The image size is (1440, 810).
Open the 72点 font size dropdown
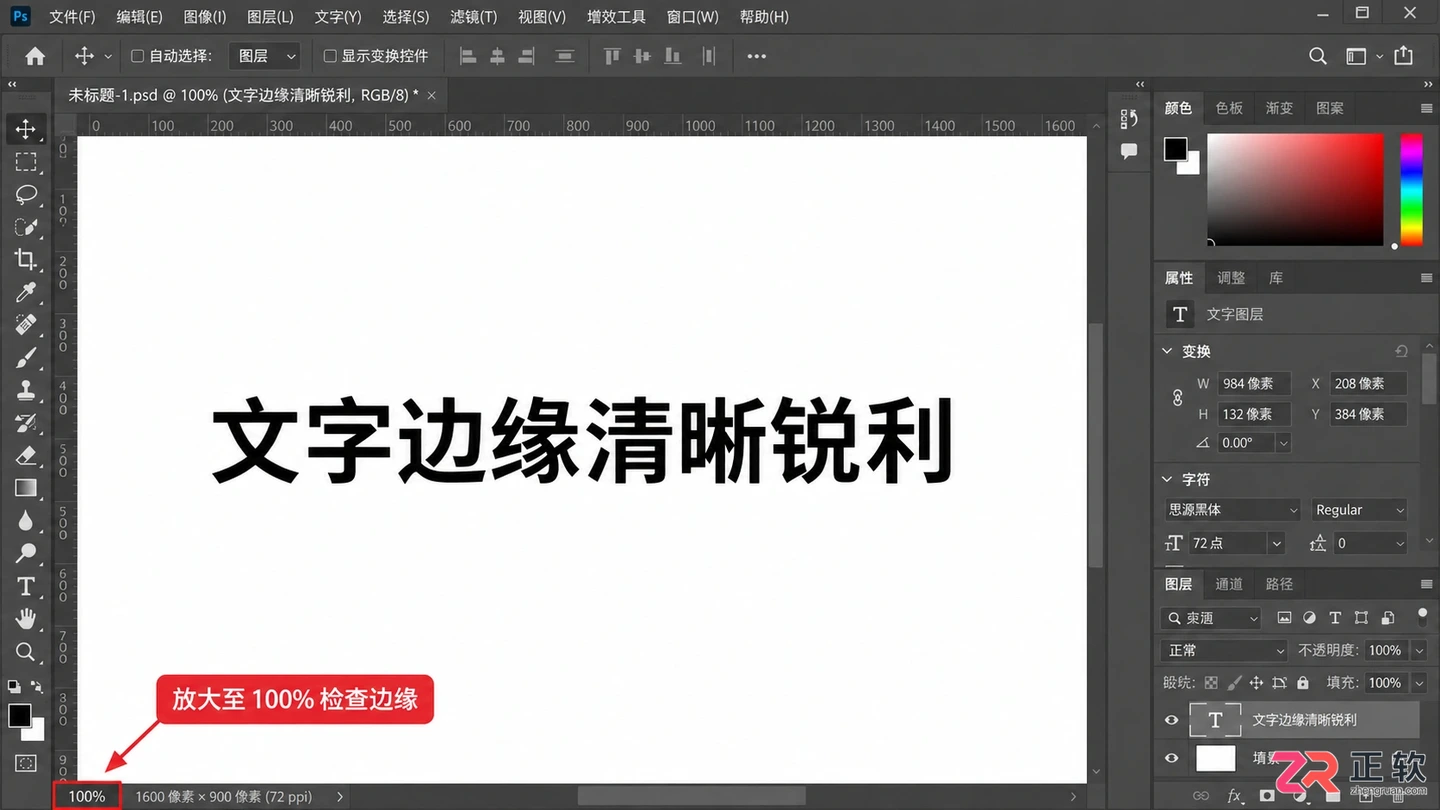1275,543
